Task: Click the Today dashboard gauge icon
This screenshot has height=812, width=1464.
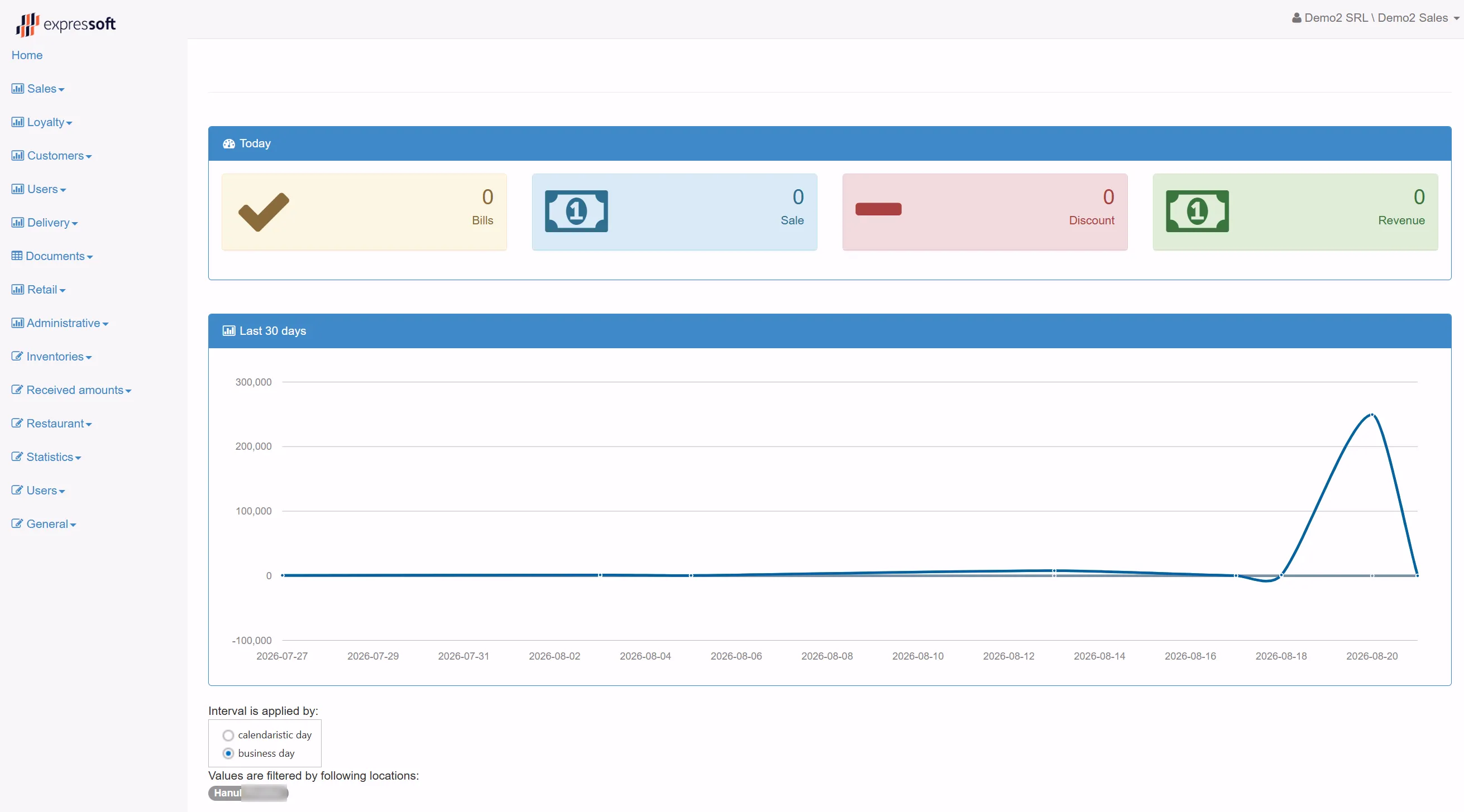Action: tap(229, 144)
